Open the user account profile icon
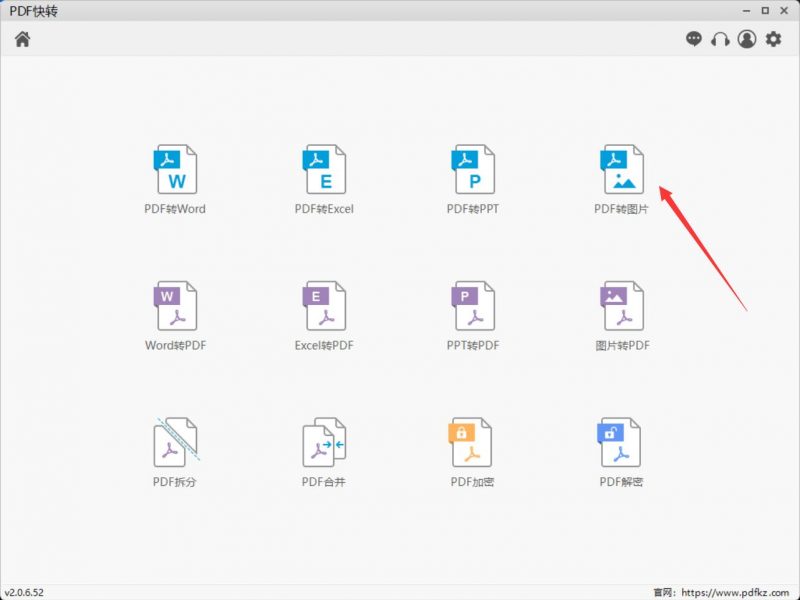 tap(747, 39)
